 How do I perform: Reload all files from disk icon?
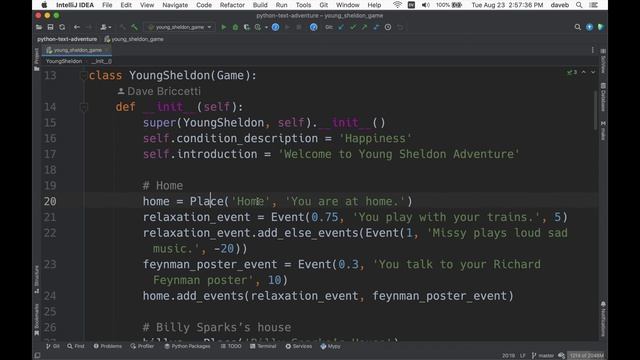[62, 27]
